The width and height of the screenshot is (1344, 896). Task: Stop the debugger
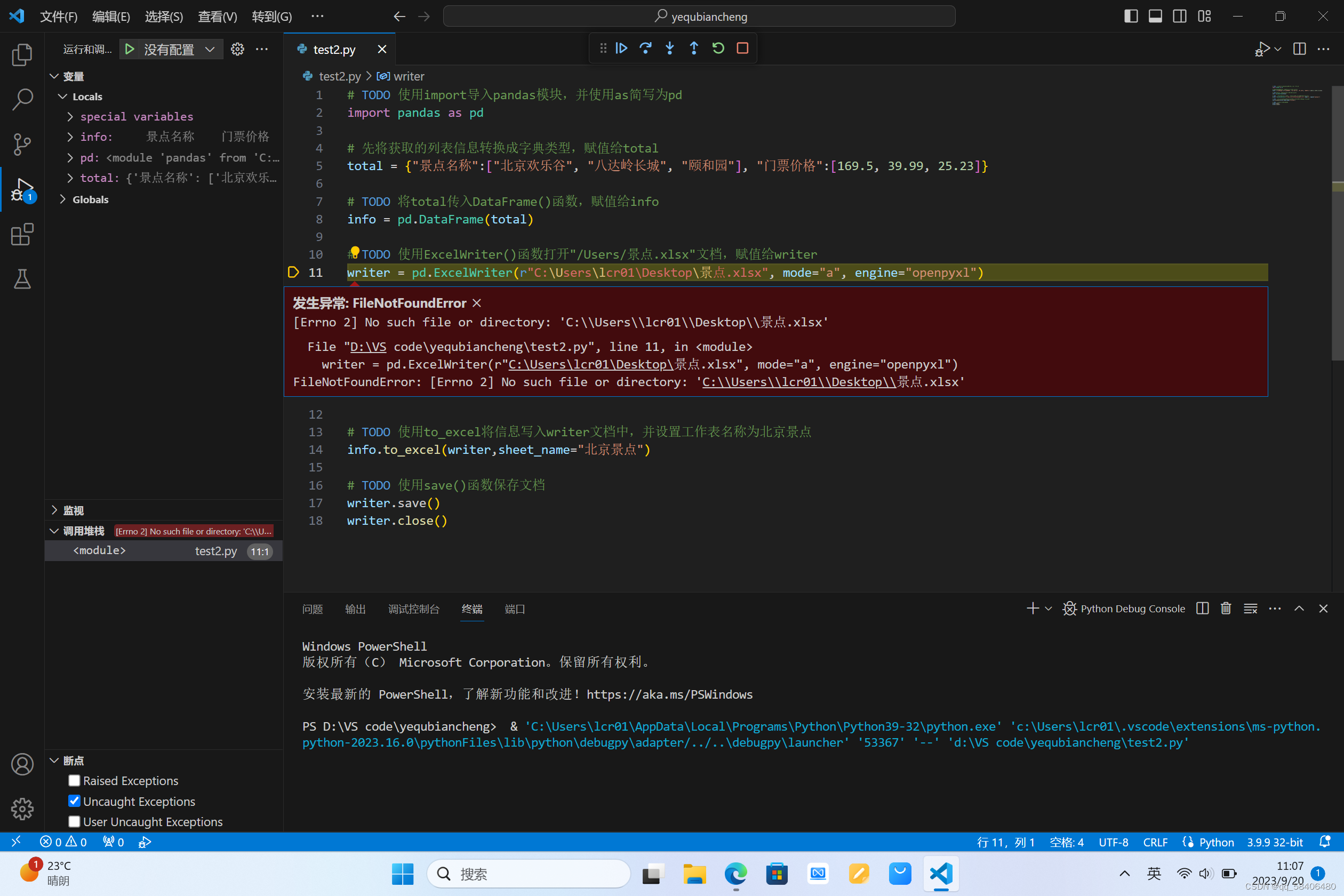coord(742,48)
